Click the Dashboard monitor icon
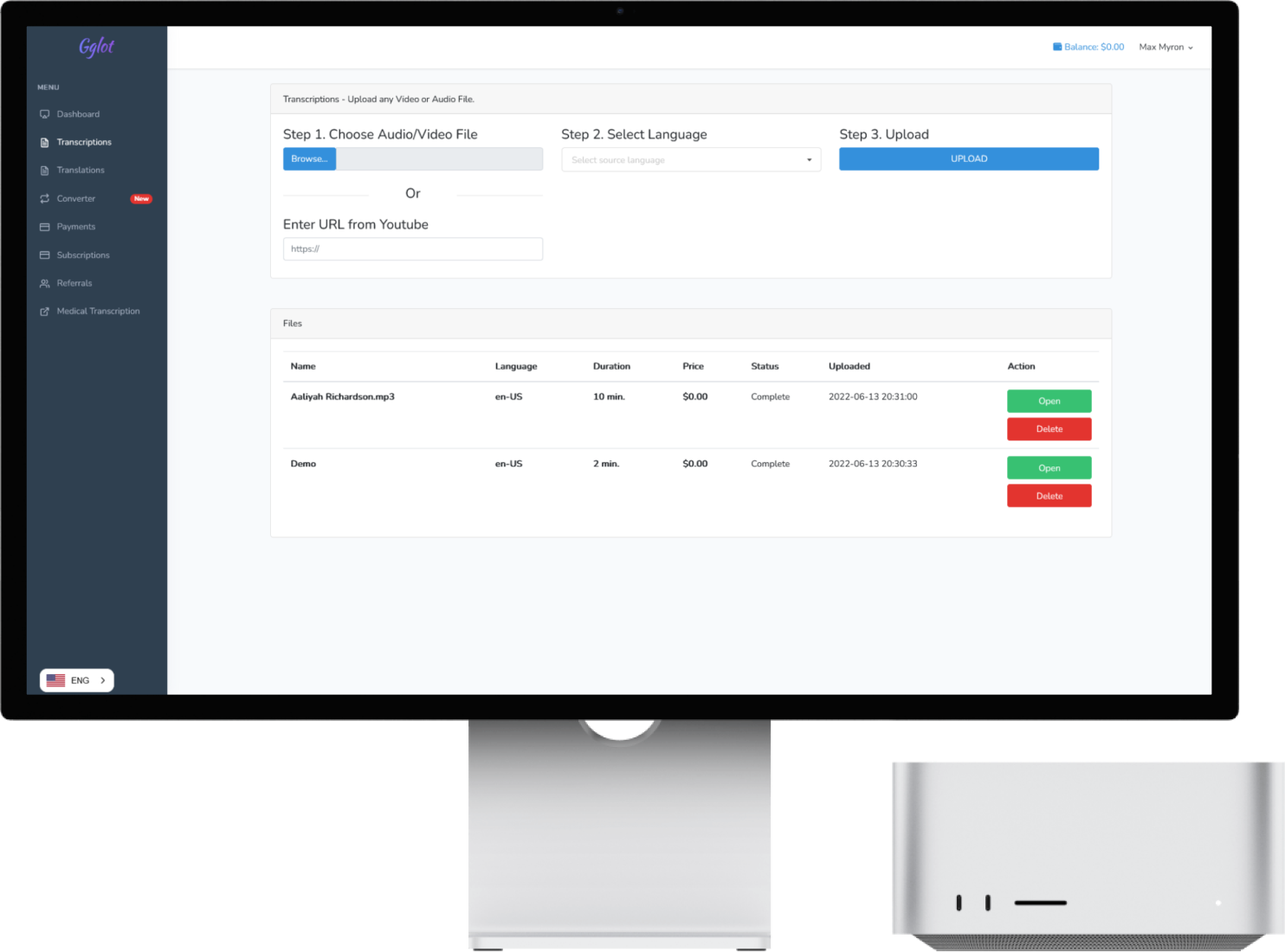This screenshot has width=1285, height=952. pos(45,114)
